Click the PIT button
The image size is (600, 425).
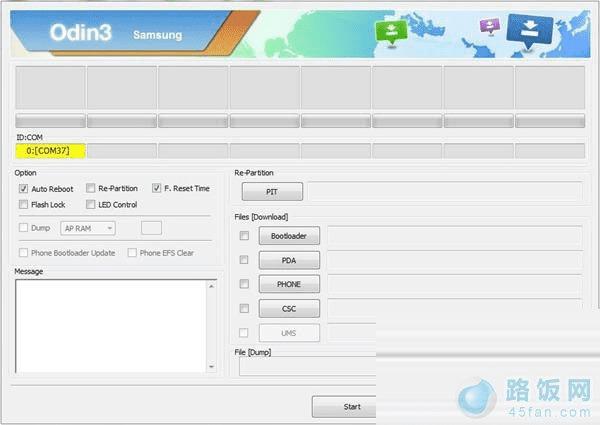click(x=272, y=192)
